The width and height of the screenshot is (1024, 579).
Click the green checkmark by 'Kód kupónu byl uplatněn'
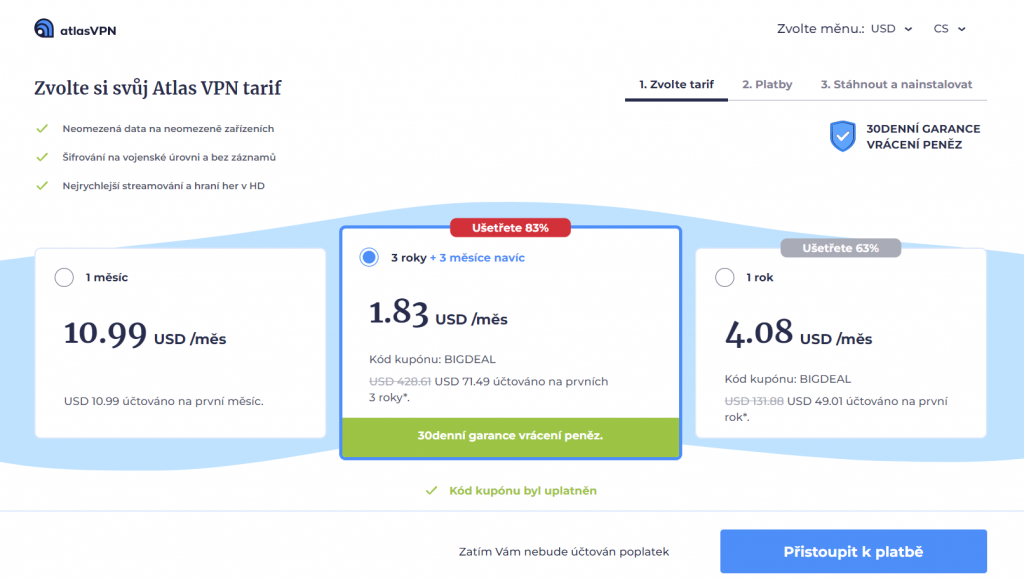[431, 490]
